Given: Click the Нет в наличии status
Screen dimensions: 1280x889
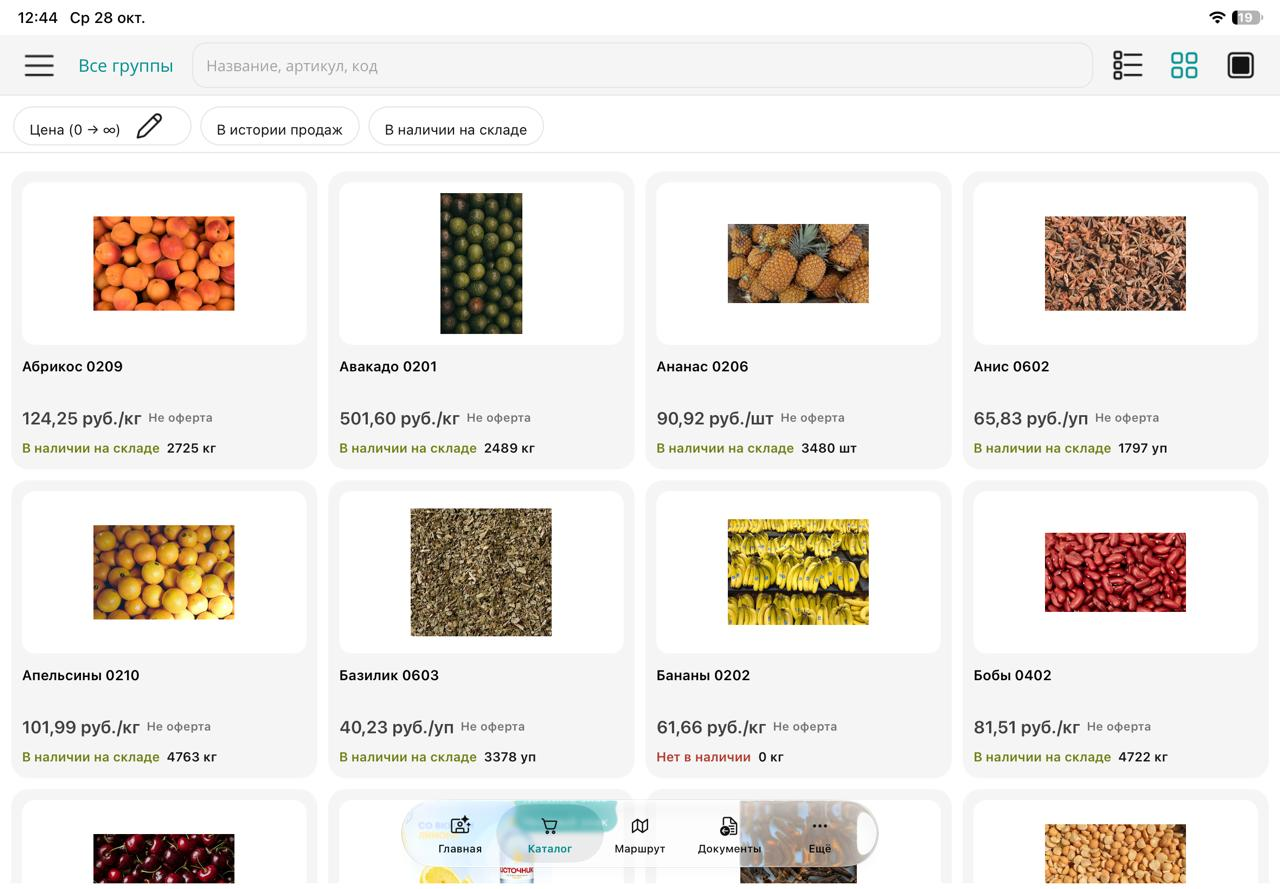Looking at the screenshot, I should pos(703,757).
